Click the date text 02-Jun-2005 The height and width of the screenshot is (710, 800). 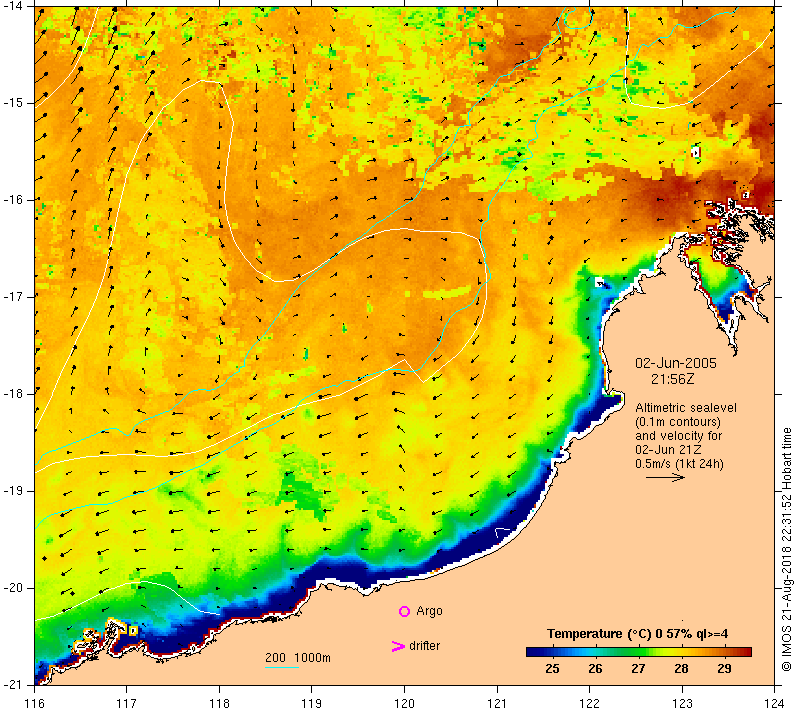tap(676, 363)
